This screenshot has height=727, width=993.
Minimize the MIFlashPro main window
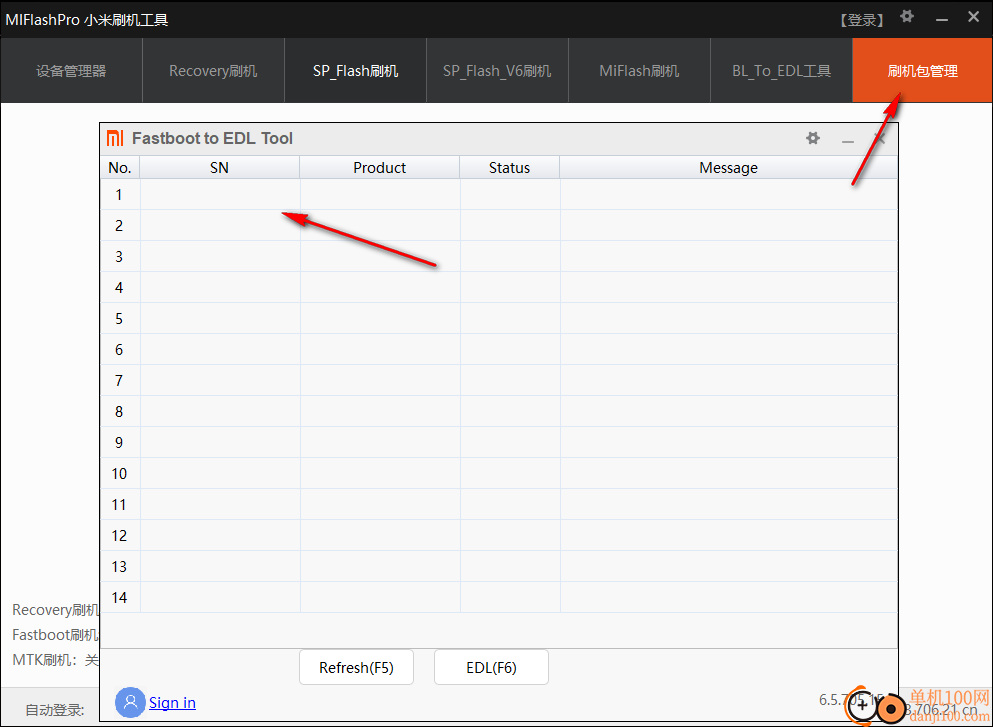pos(942,19)
